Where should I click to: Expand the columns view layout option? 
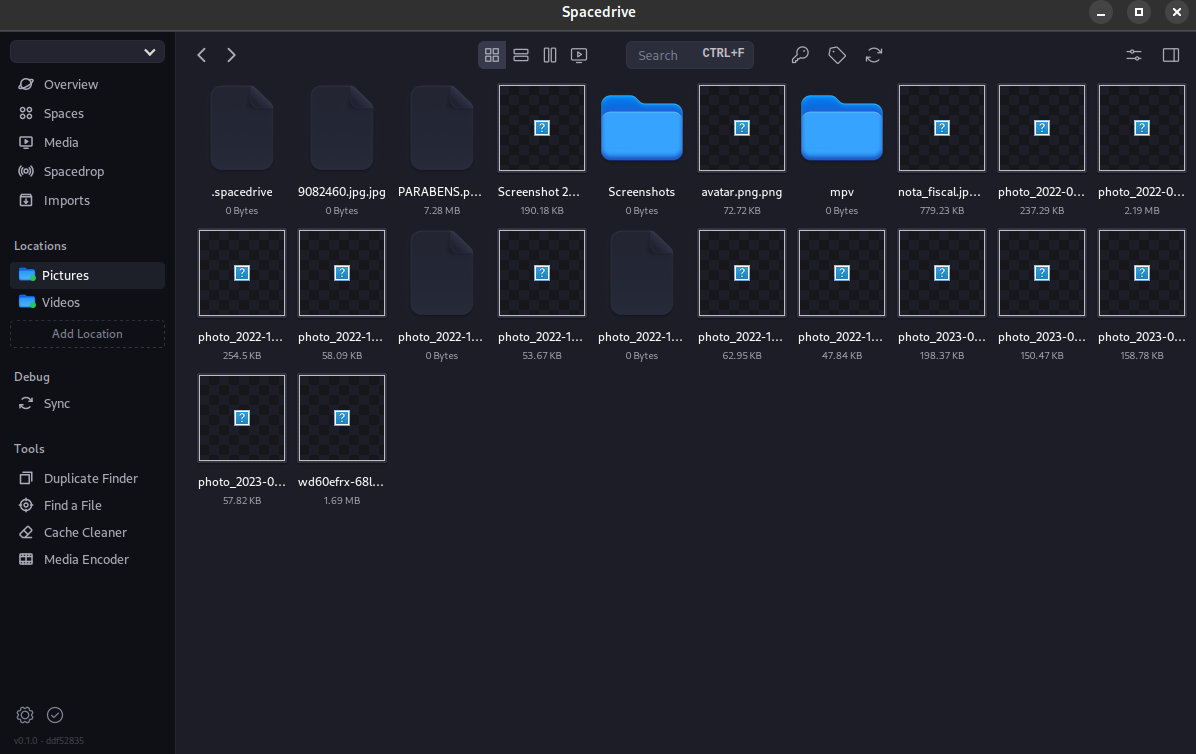pyautogui.click(x=550, y=55)
